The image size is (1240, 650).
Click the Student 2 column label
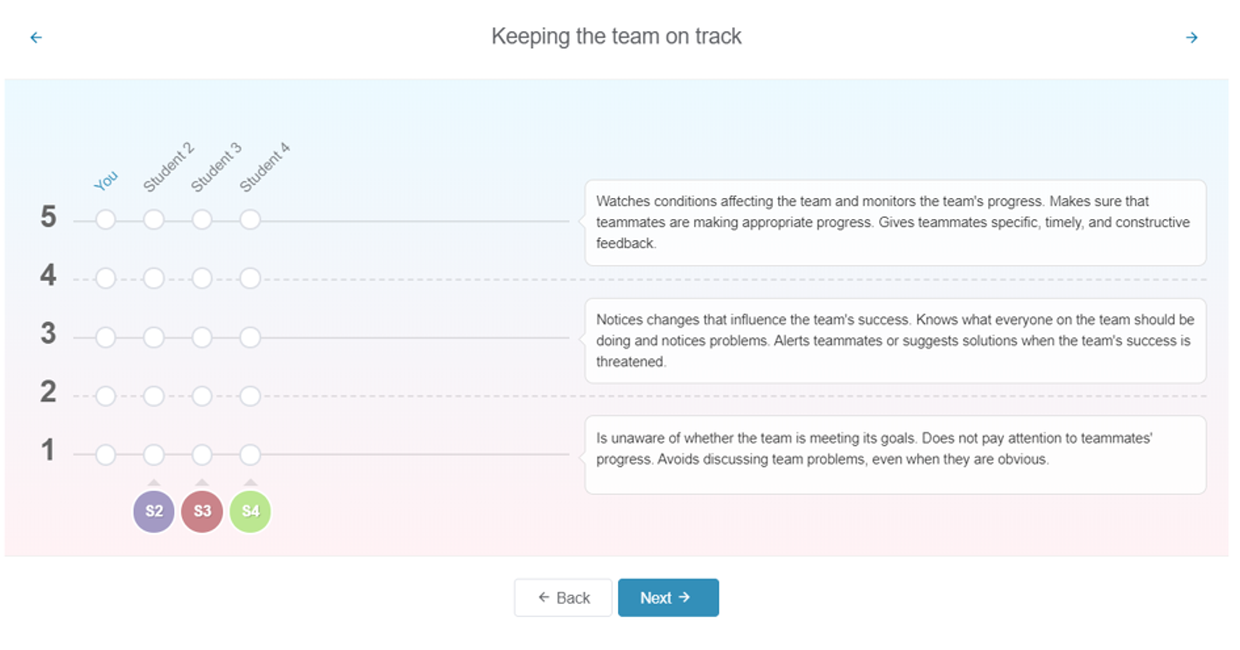[168, 168]
